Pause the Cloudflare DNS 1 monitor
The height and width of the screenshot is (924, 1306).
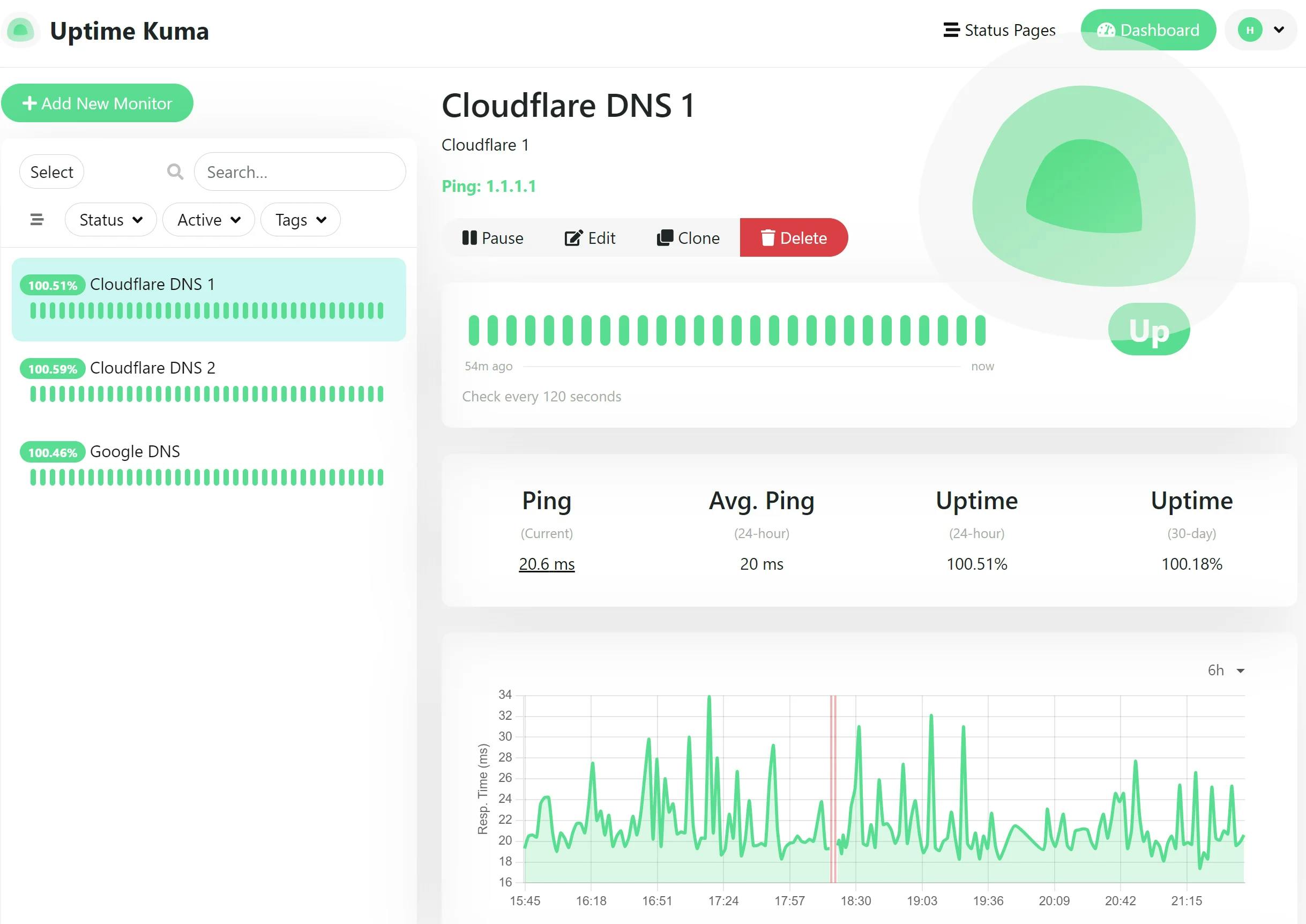[x=492, y=238]
